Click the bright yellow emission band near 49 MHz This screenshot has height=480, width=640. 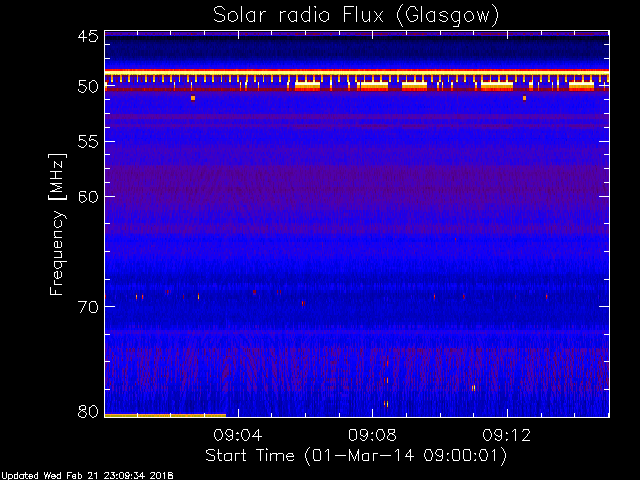click(357, 72)
